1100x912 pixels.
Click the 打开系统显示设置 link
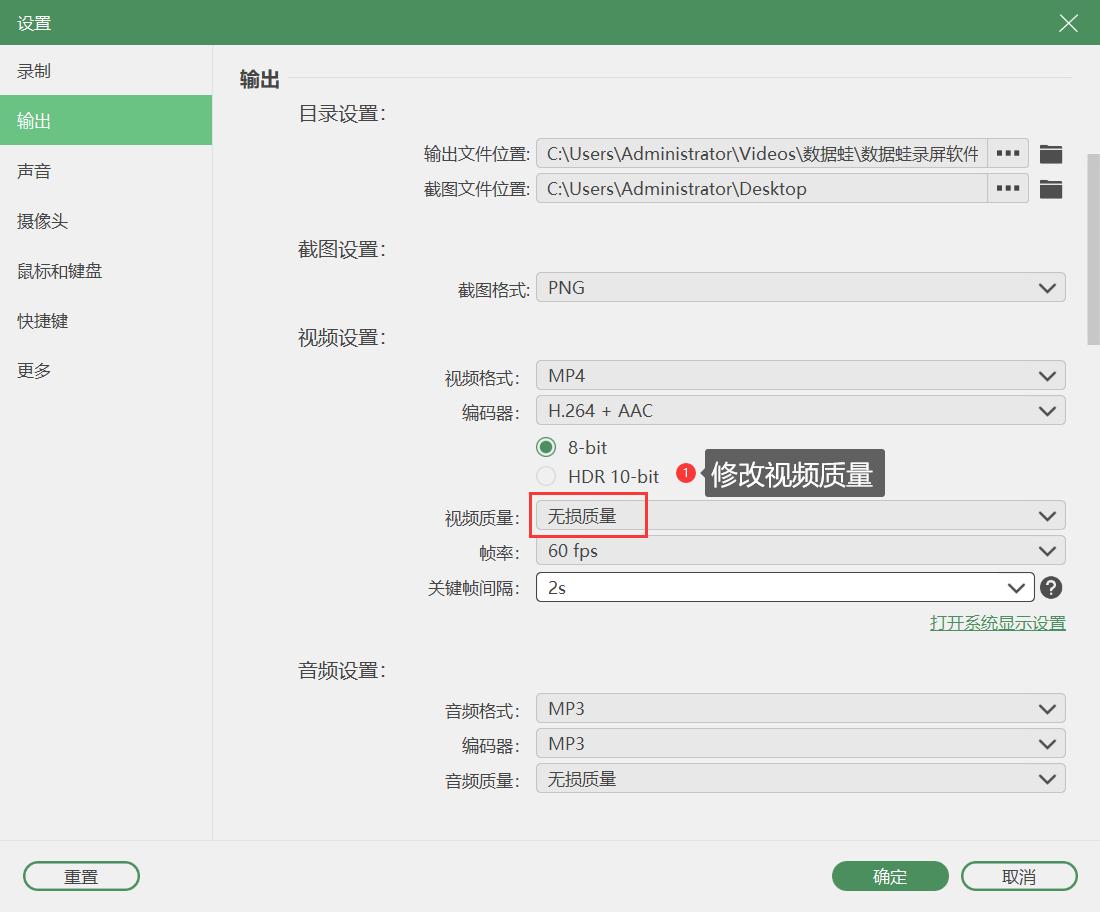click(x=999, y=622)
